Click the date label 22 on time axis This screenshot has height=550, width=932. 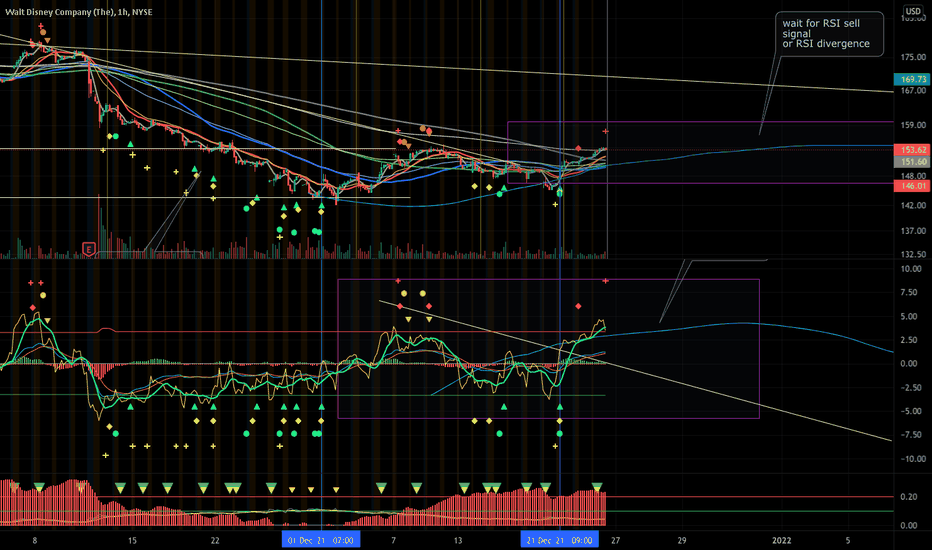215,540
